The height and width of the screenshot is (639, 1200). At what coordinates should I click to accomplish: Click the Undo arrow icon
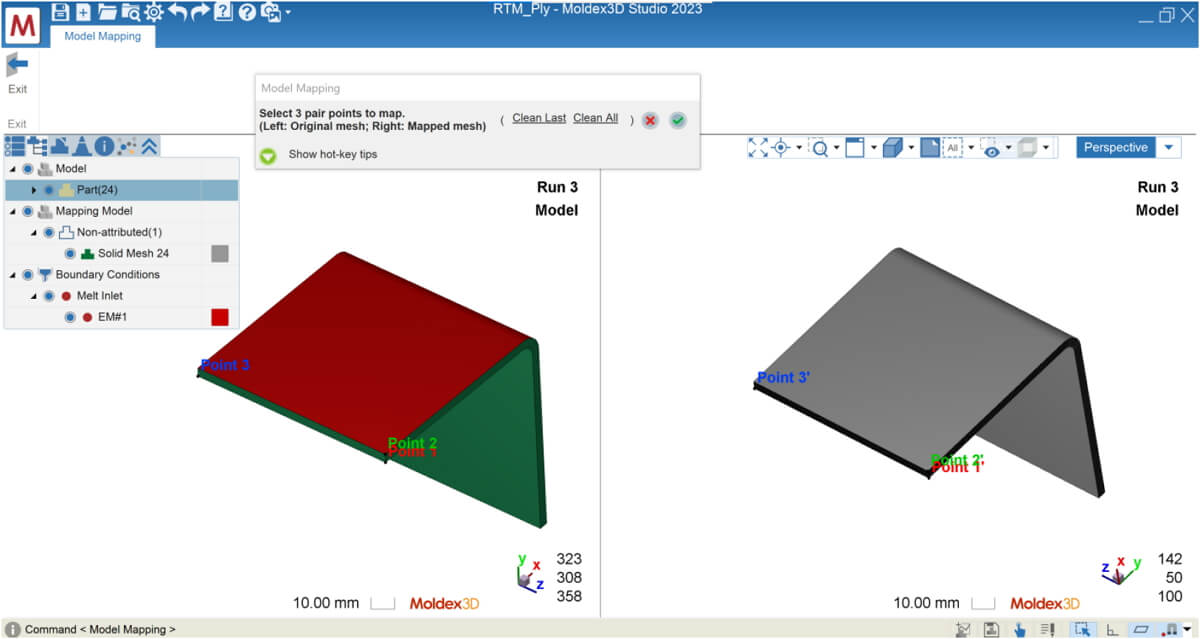(177, 12)
